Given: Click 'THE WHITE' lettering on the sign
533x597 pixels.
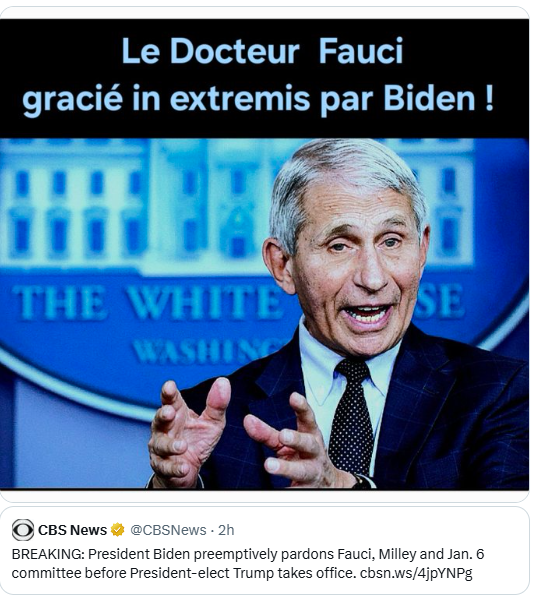Looking at the screenshot, I should 148,303.
